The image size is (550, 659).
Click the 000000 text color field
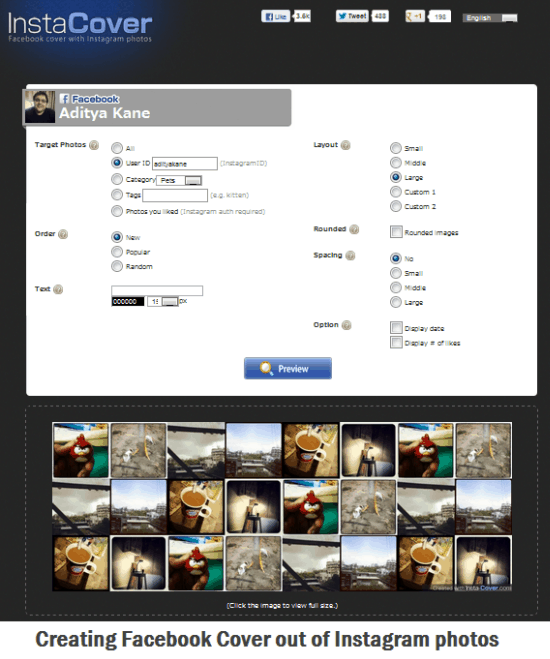tap(128, 301)
